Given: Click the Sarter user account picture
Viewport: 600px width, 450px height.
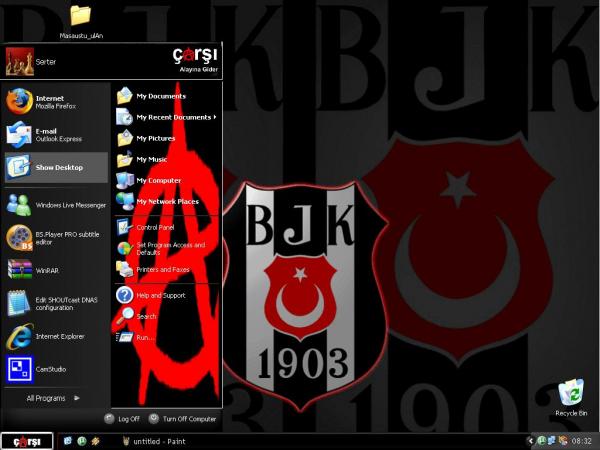Looking at the screenshot, I should click(20, 61).
